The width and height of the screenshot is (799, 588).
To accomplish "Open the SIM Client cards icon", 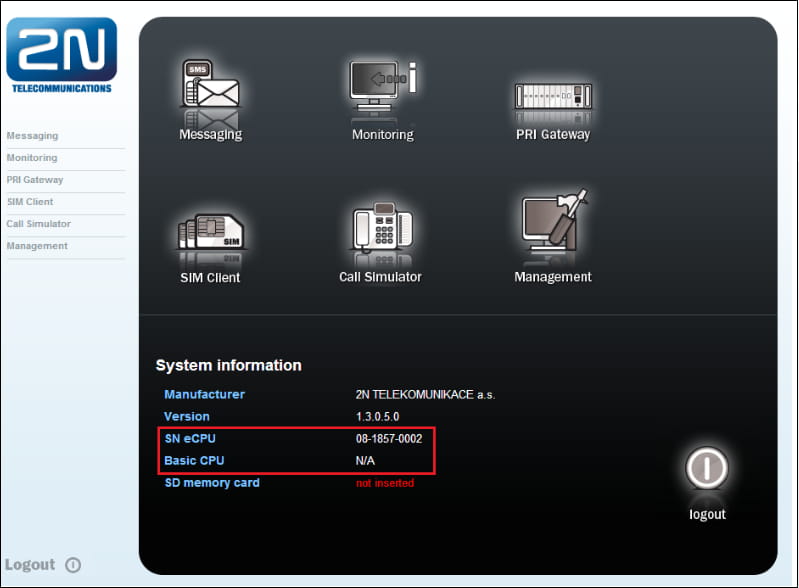I will (210, 232).
